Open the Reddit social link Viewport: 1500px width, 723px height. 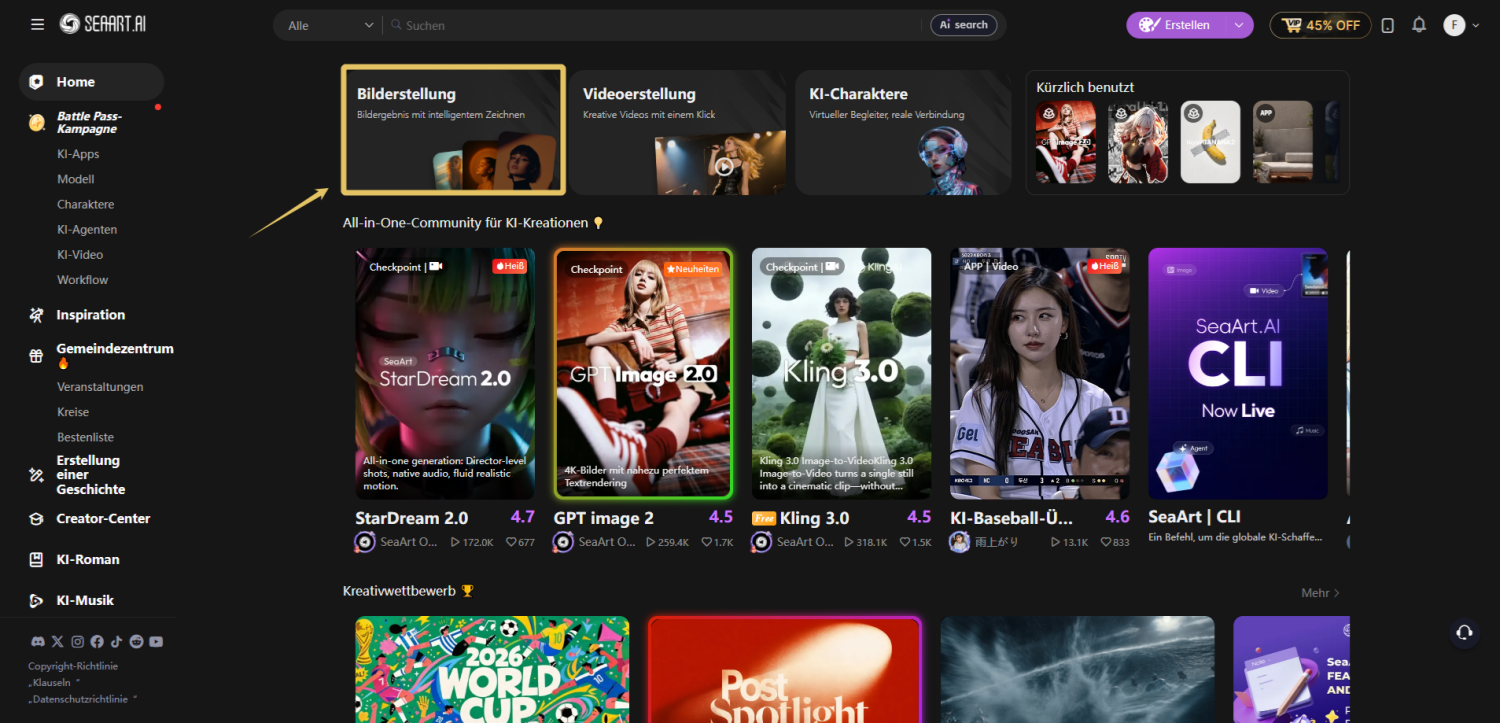pyautogui.click(x=136, y=641)
